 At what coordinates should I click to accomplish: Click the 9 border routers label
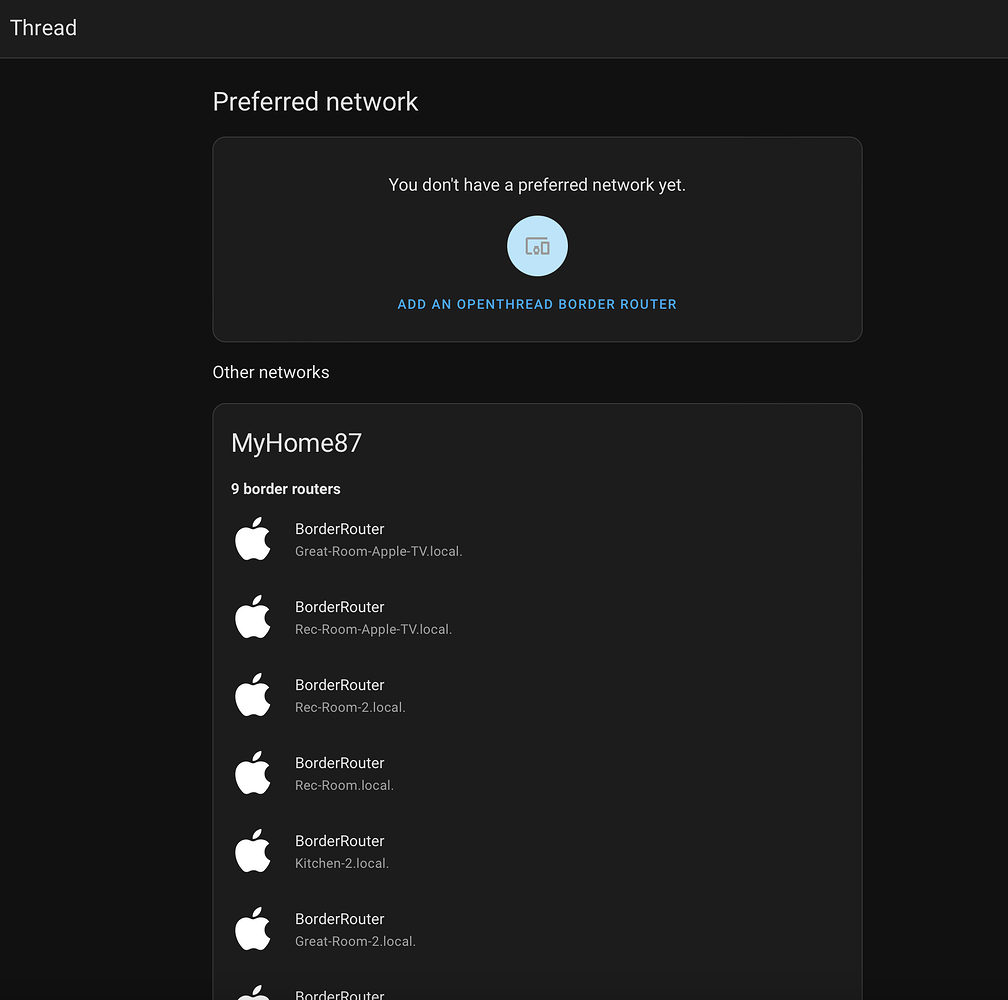tap(286, 489)
